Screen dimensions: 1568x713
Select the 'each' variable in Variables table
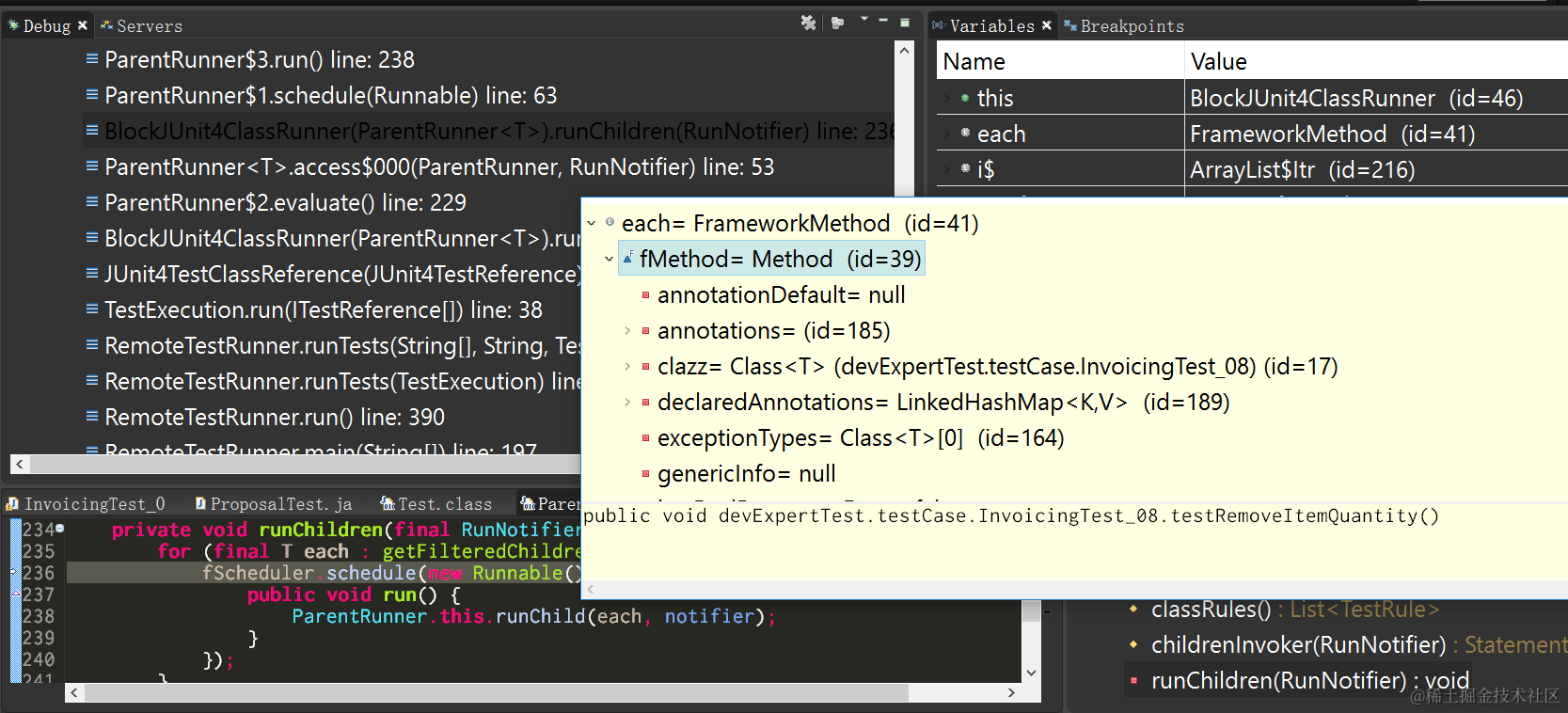coord(1001,134)
